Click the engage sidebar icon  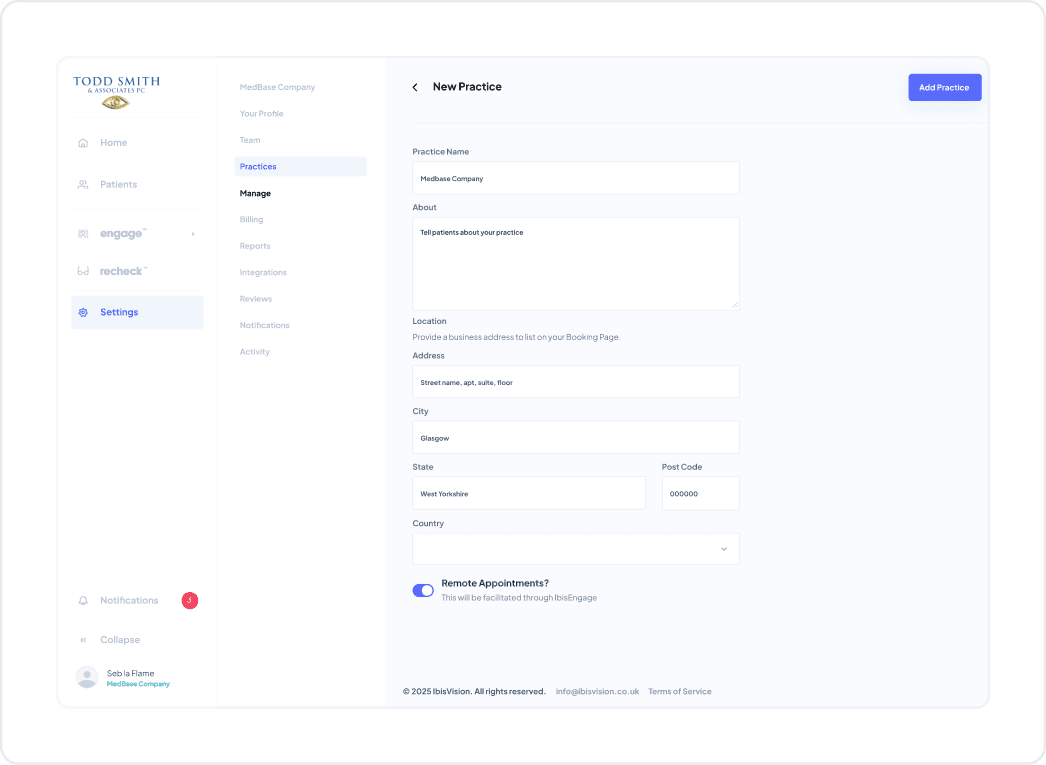[83, 234]
